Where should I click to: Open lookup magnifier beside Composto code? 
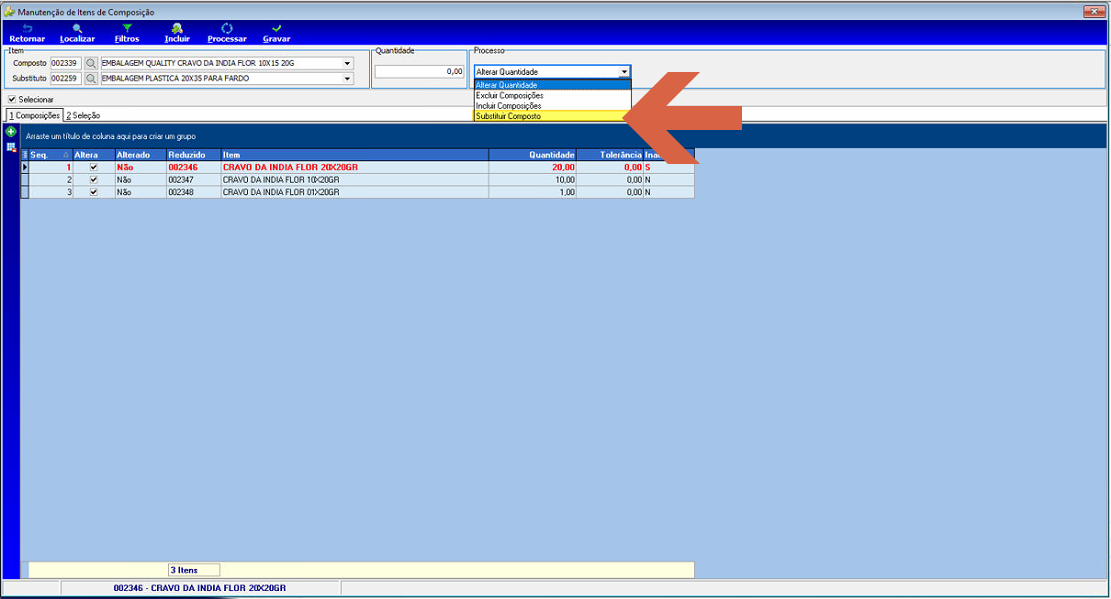tap(91, 63)
